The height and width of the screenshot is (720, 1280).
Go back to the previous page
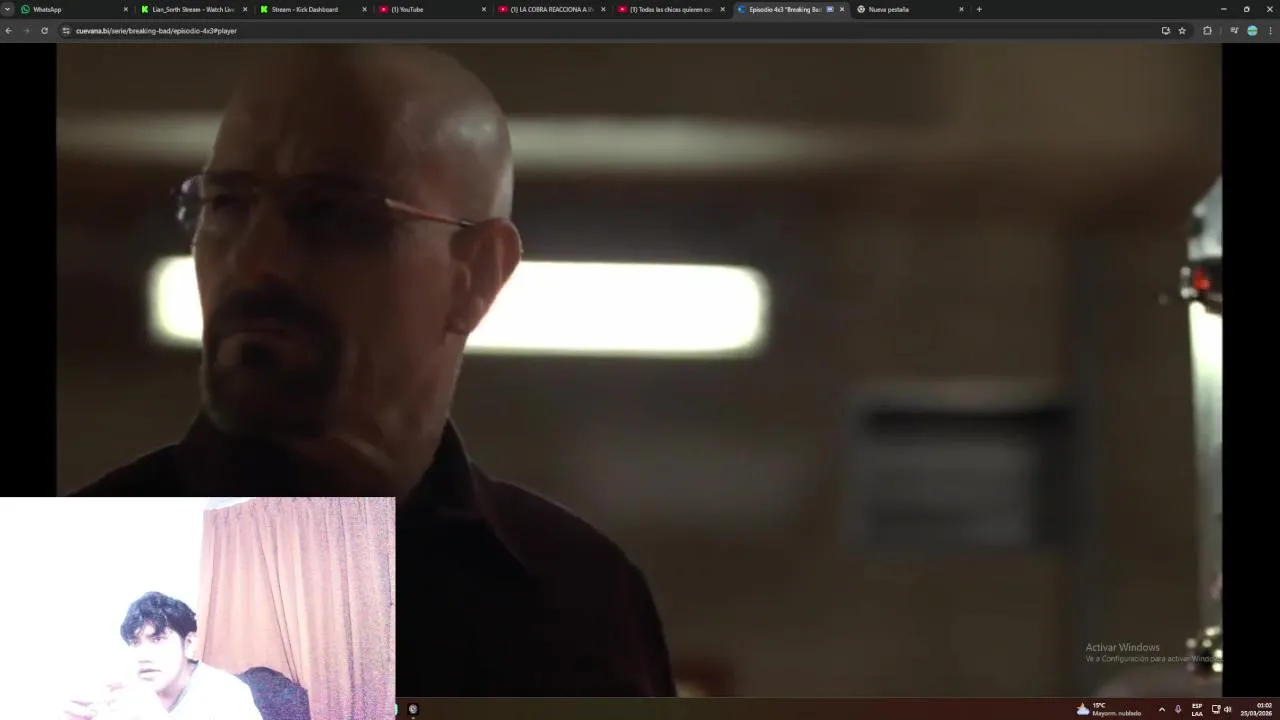click(8, 31)
